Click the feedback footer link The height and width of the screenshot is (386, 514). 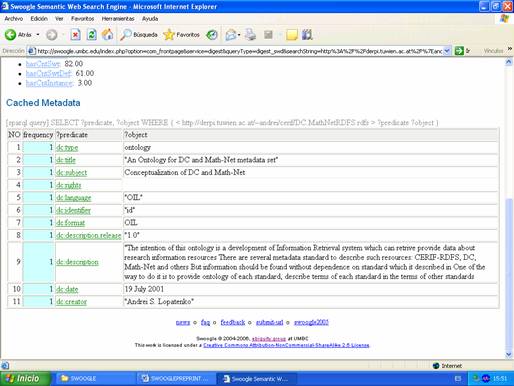tap(233, 322)
